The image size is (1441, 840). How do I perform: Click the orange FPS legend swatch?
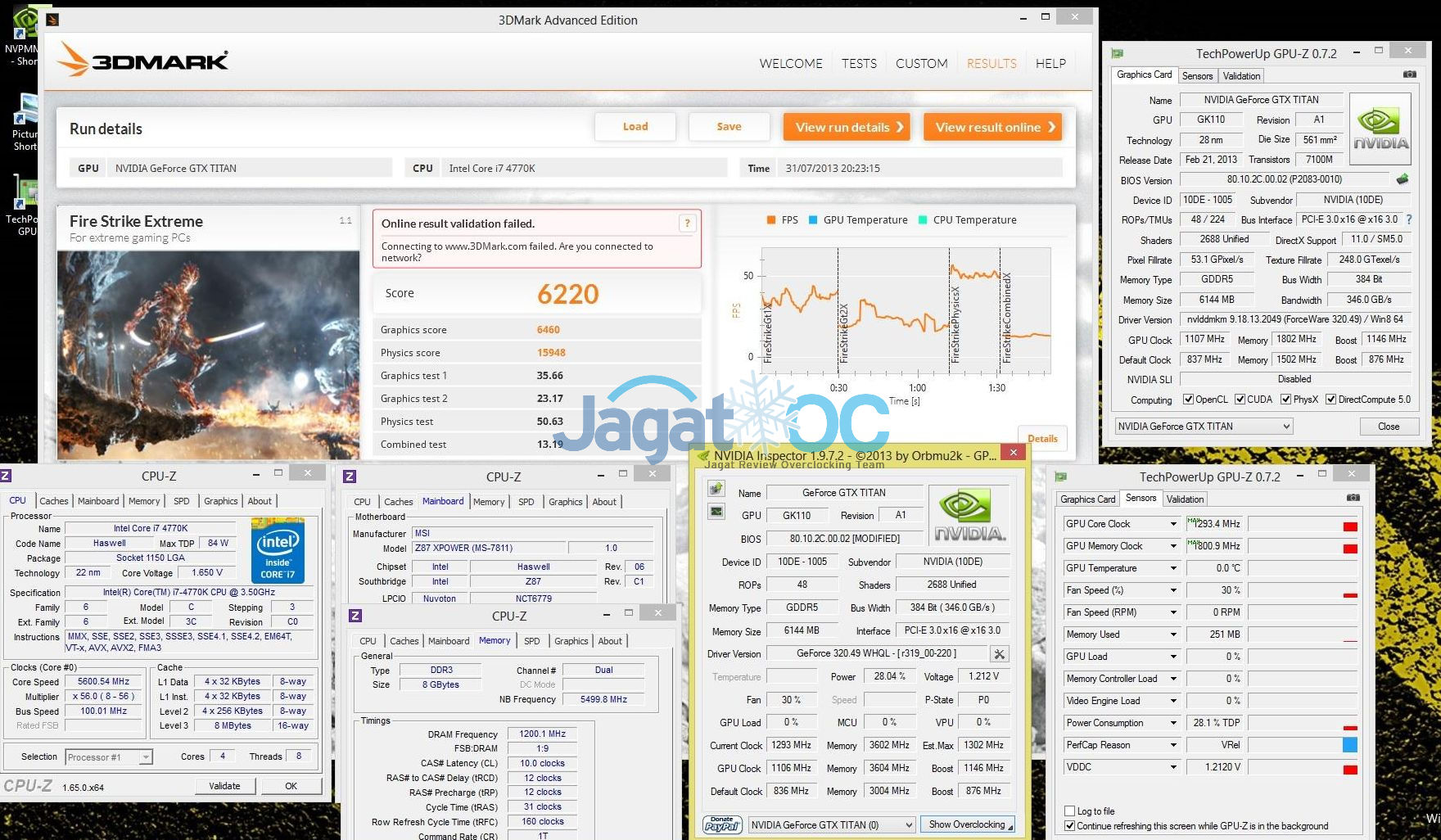pos(771,220)
